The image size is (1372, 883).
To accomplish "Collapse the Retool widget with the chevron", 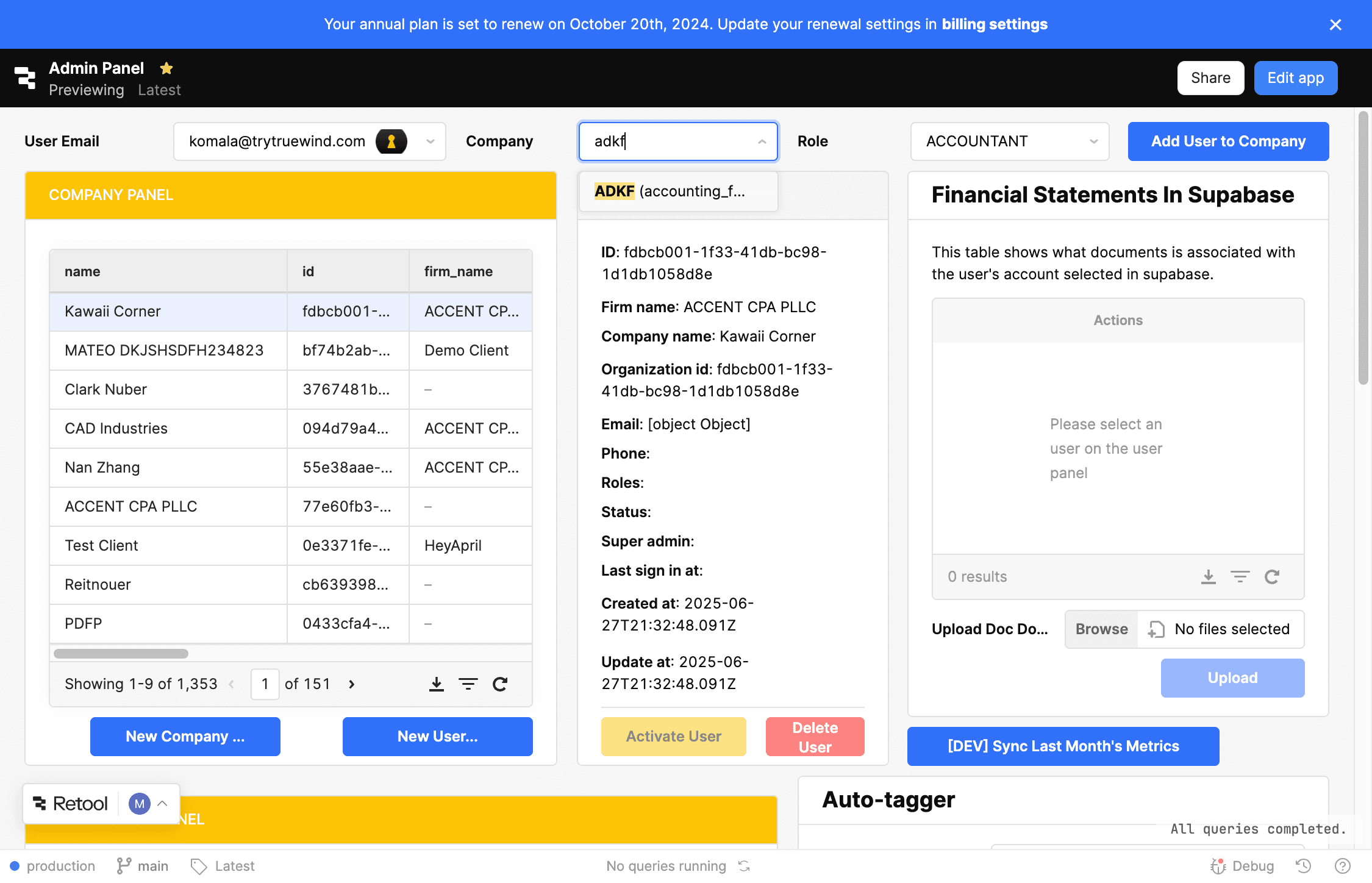I will [x=163, y=803].
